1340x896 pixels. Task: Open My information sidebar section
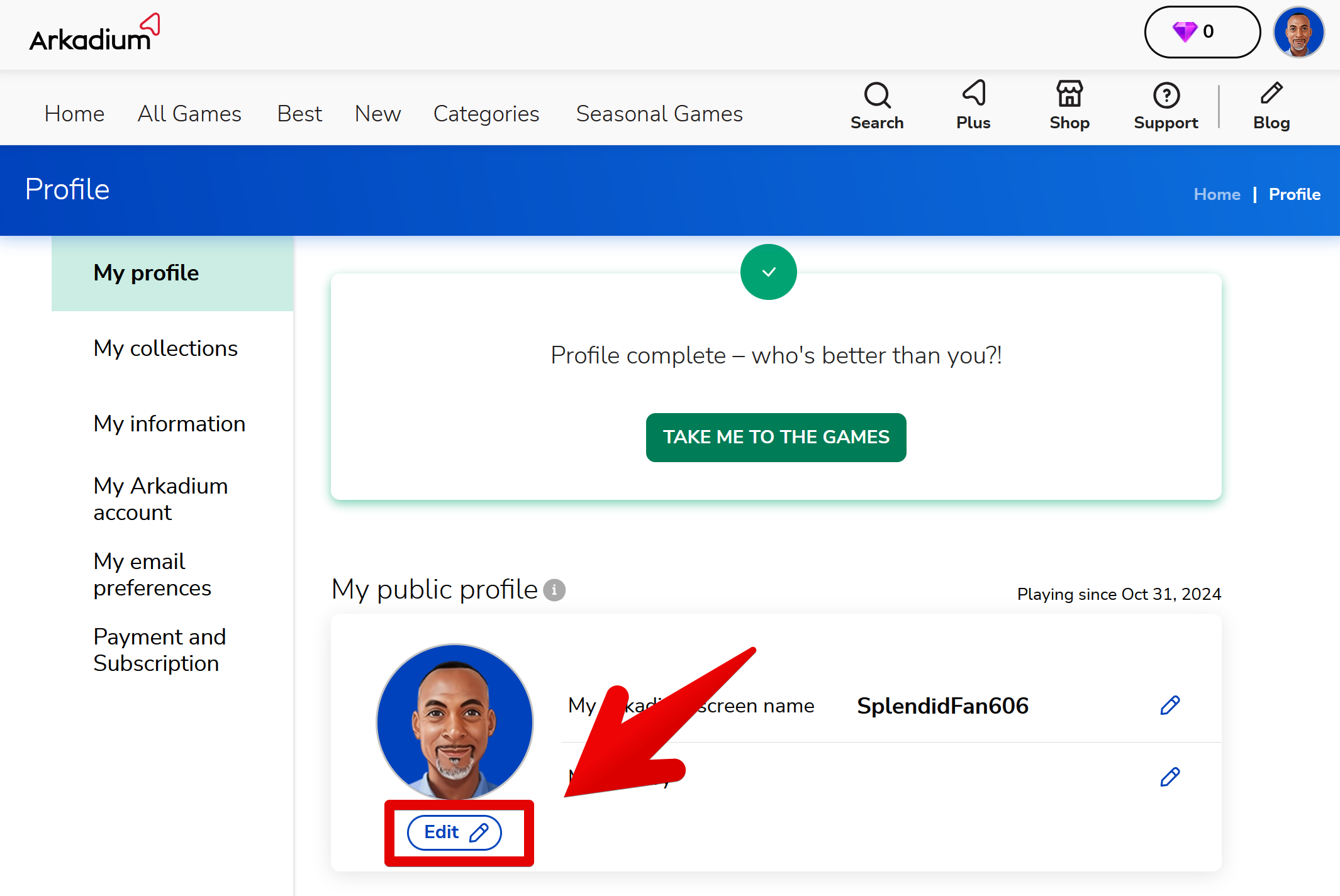point(169,424)
